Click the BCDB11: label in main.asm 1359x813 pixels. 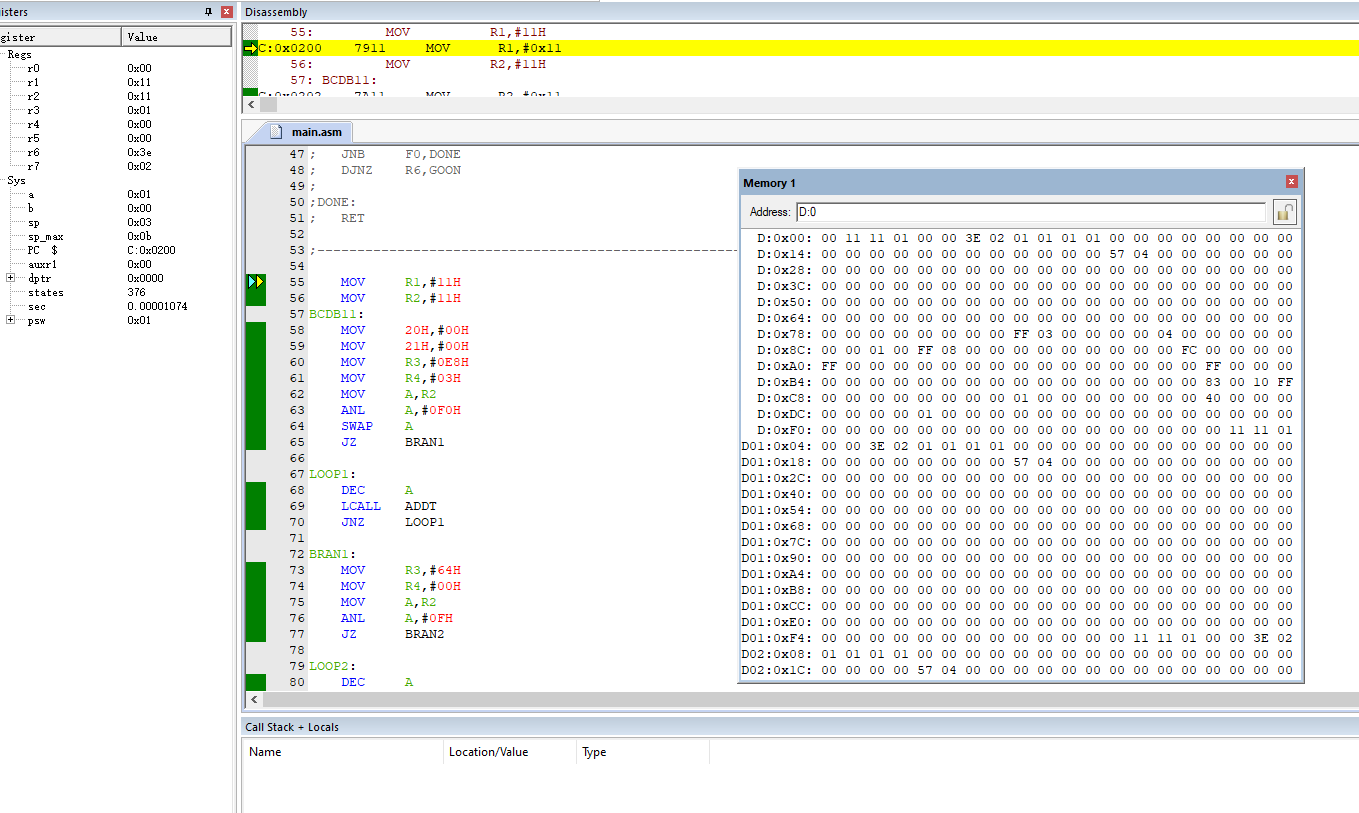336,314
